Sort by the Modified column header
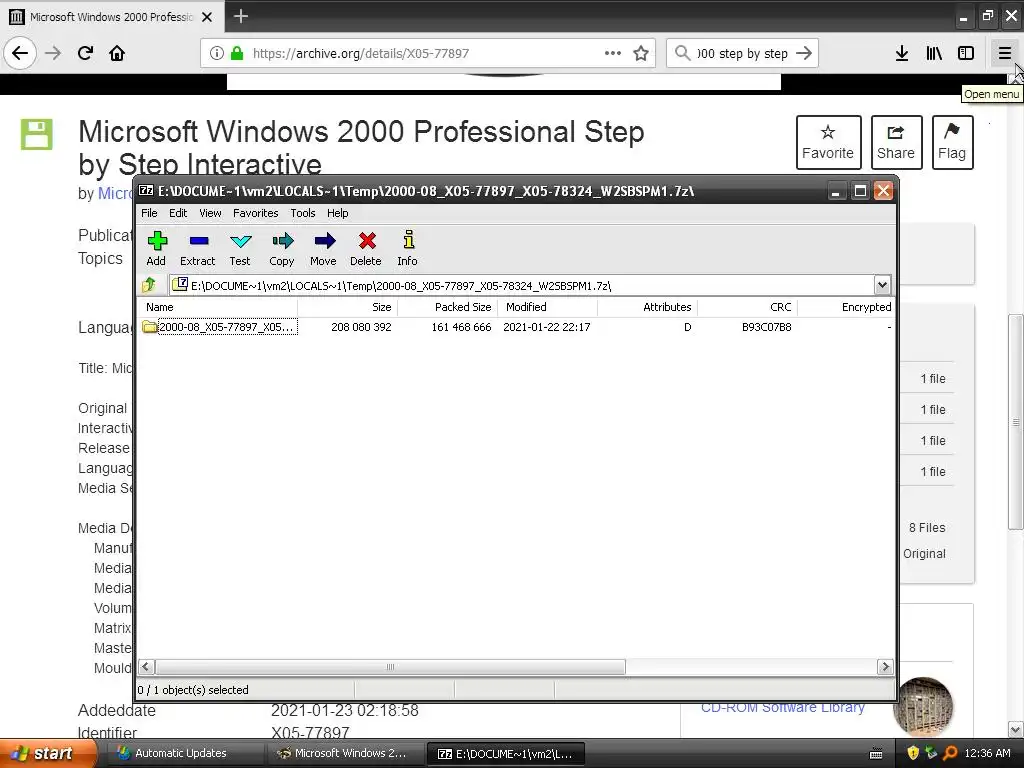 point(547,307)
